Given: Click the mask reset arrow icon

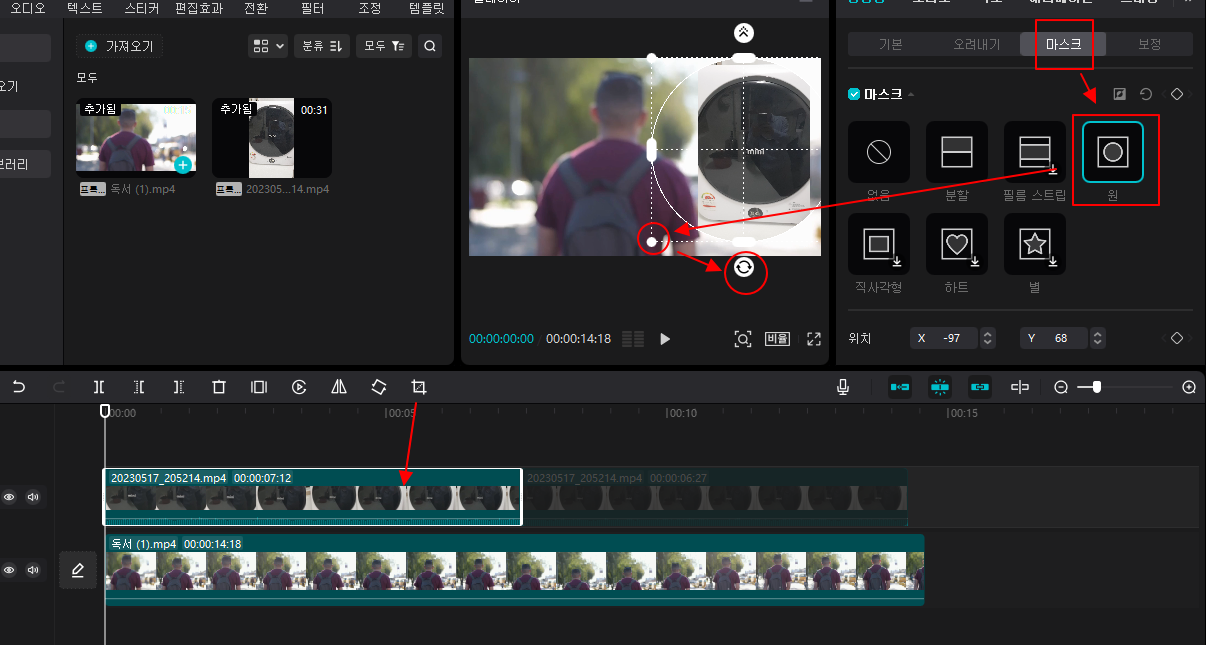Looking at the screenshot, I should (1146, 94).
